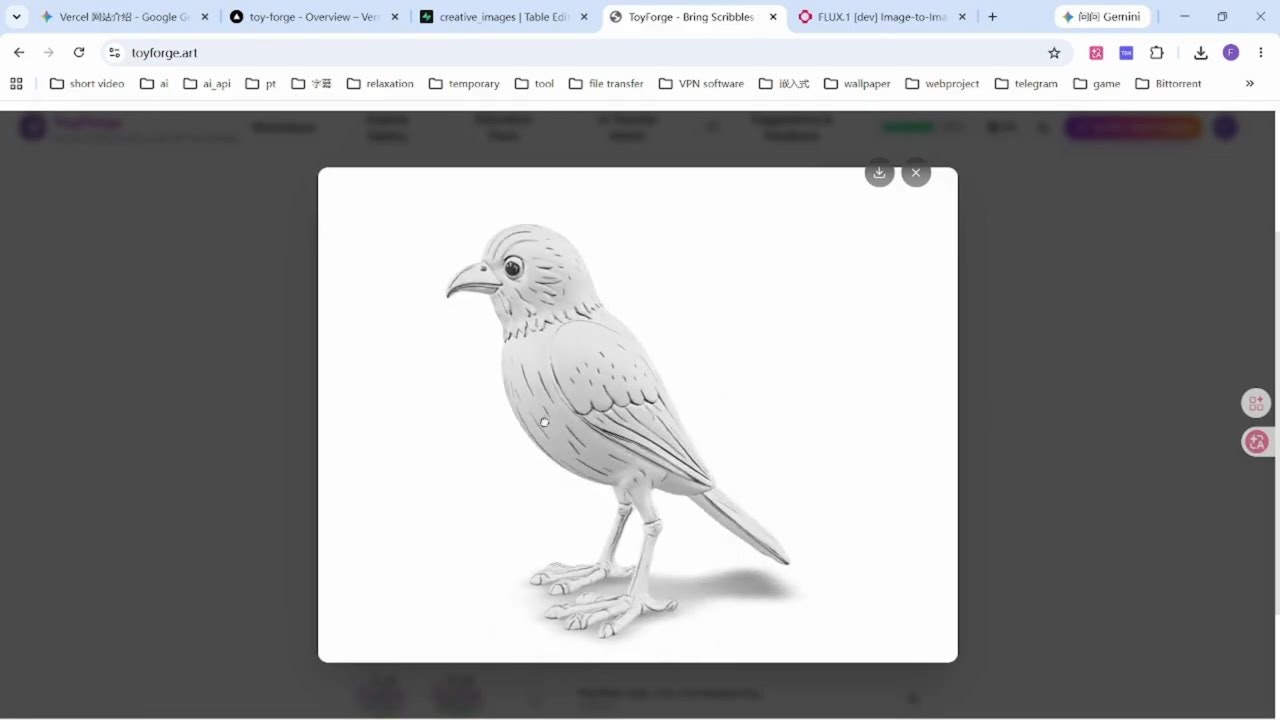Close the FLUX.1 [dev] tab

point(963,17)
